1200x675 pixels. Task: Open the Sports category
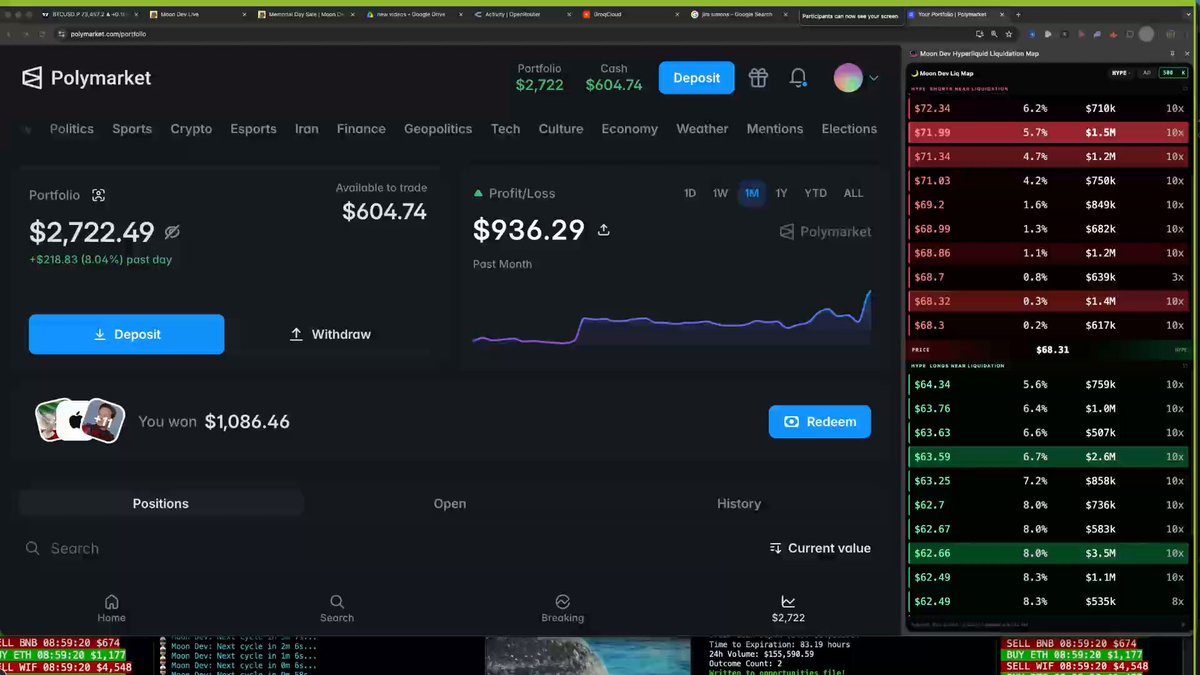[x=132, y=129]
